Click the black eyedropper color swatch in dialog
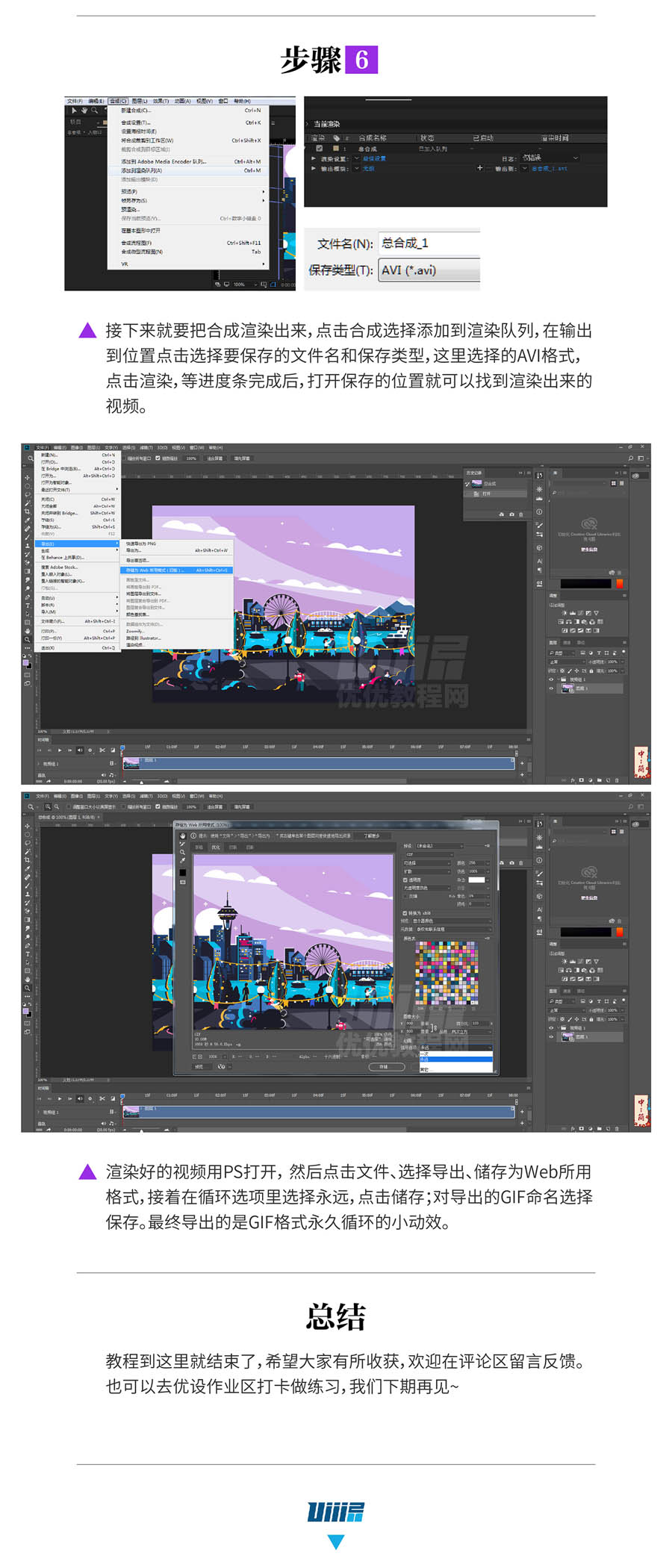The width and height of the screenshot is (672, 1568). (183, 872)
